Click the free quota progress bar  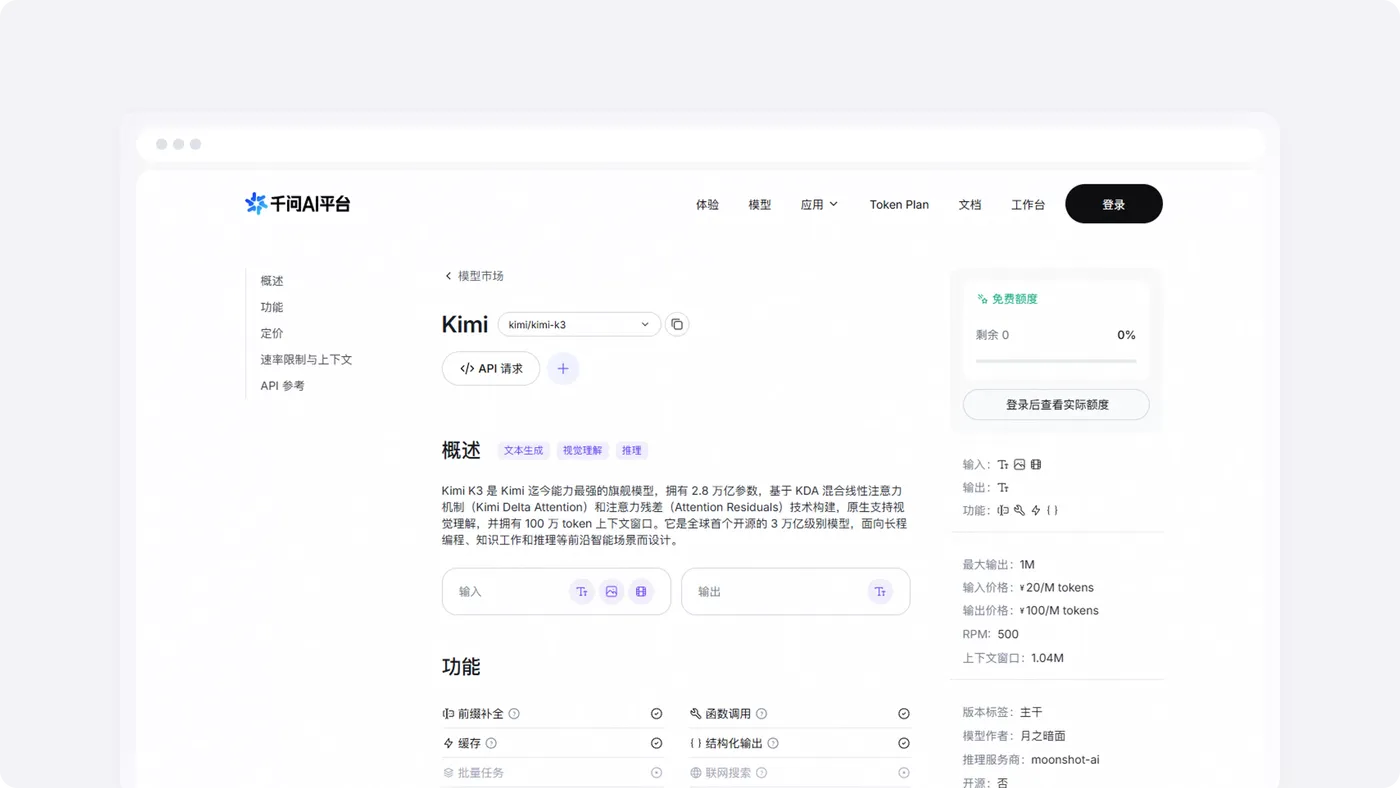(x=1056, y=360)
